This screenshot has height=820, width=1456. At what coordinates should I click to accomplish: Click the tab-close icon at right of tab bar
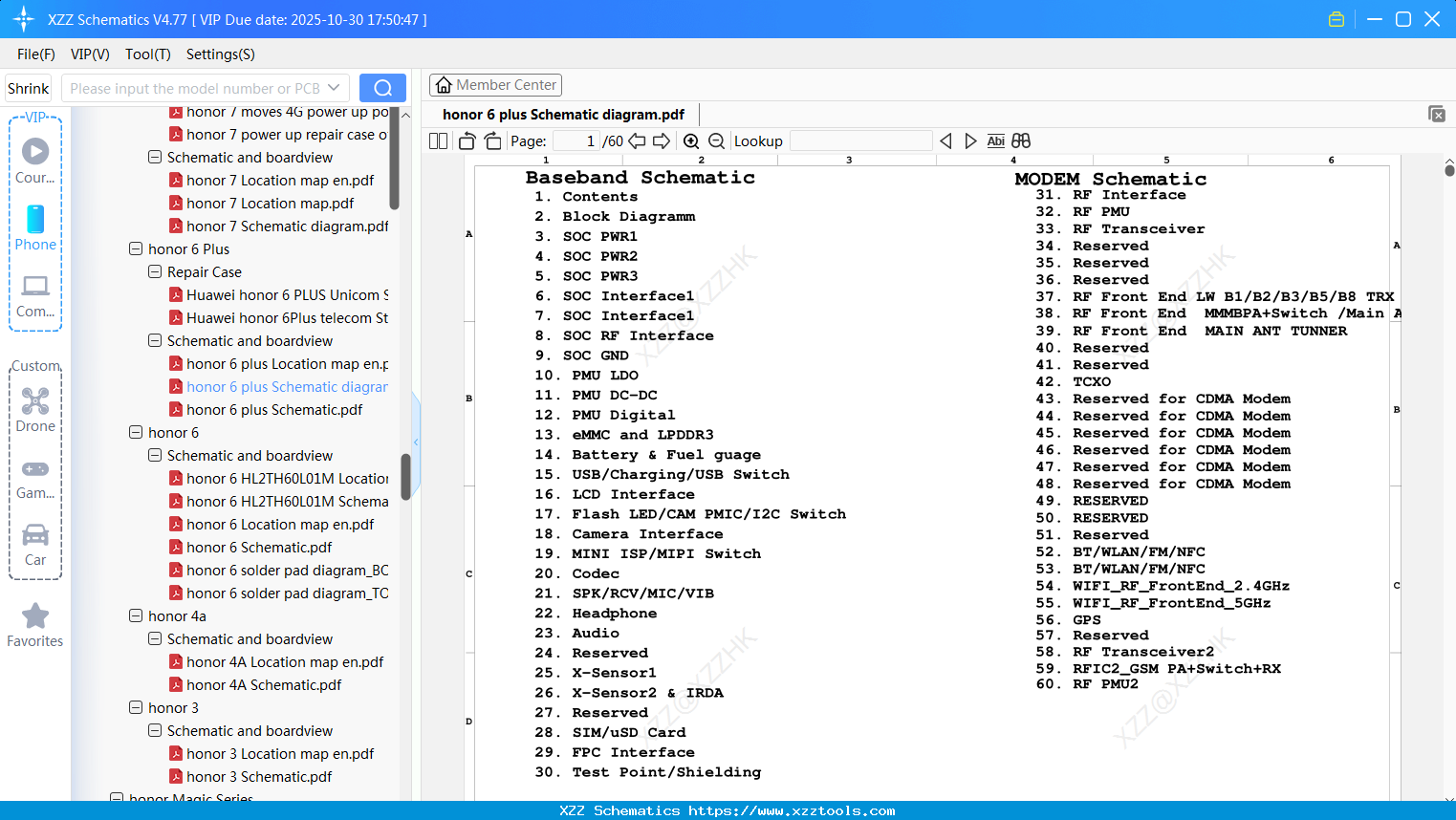(1437, 114)
